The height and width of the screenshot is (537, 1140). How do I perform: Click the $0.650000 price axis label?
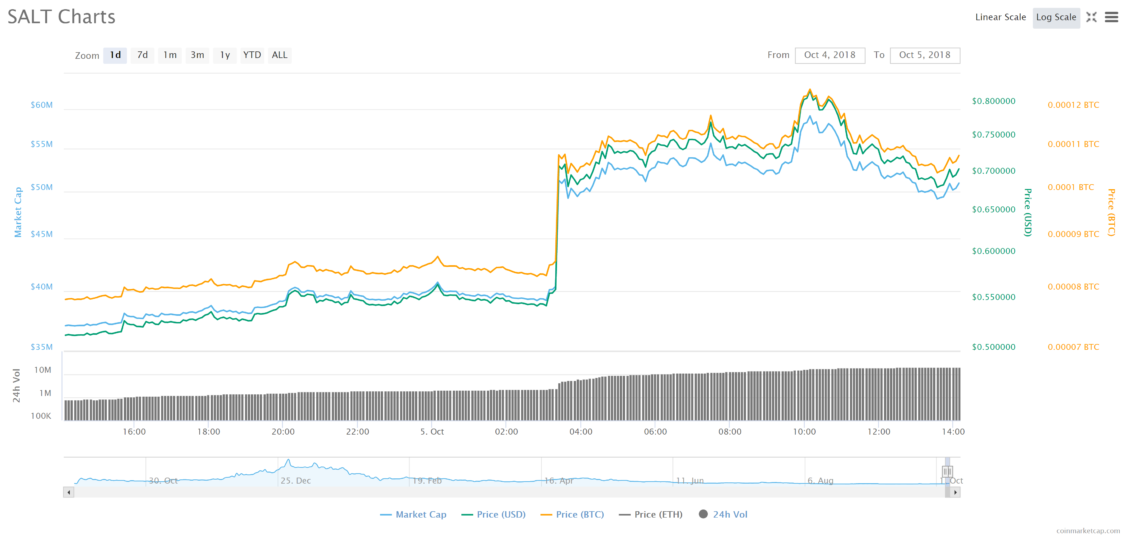pyautogui.click(x=993, y=210)
